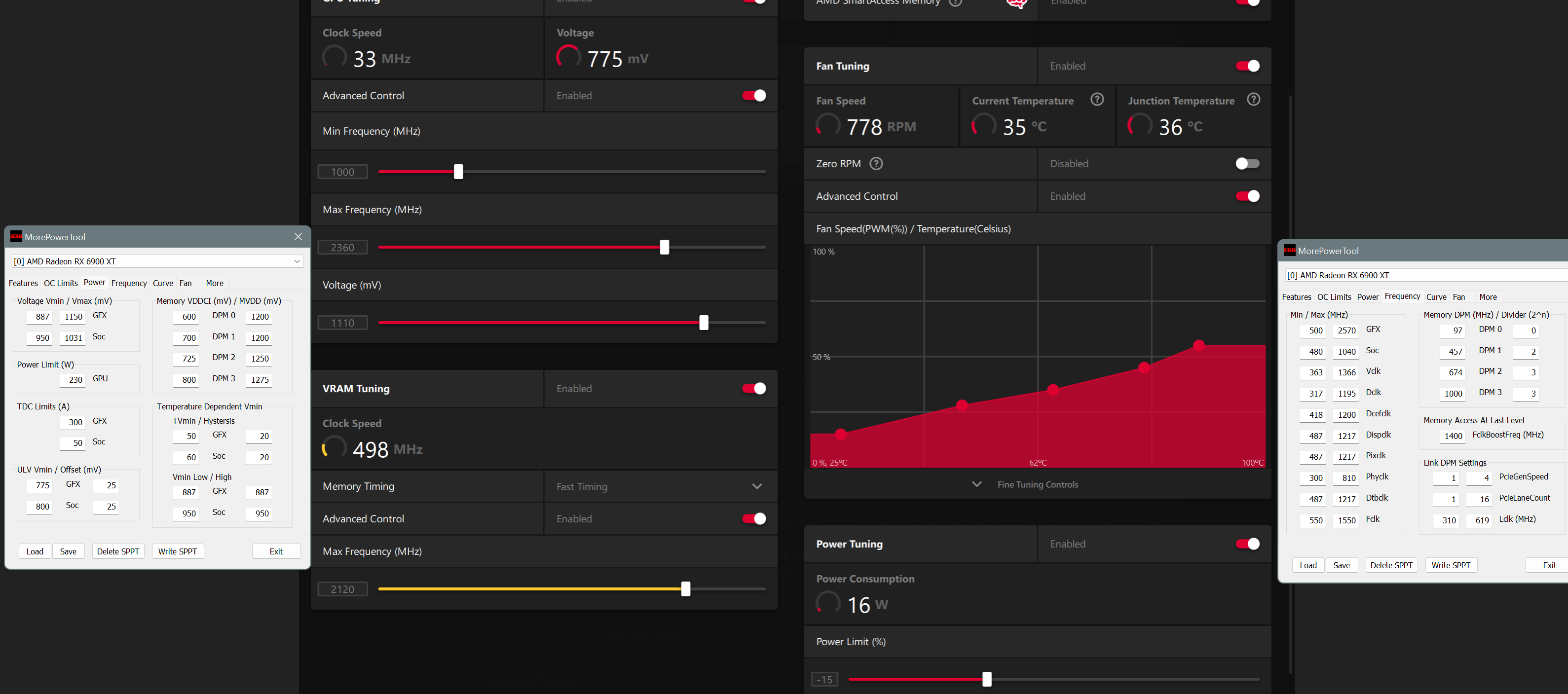Viewport: 1568px width, 694px height.
Task: Click help icon next to Zero RPM
Action: tap(876, 163)
